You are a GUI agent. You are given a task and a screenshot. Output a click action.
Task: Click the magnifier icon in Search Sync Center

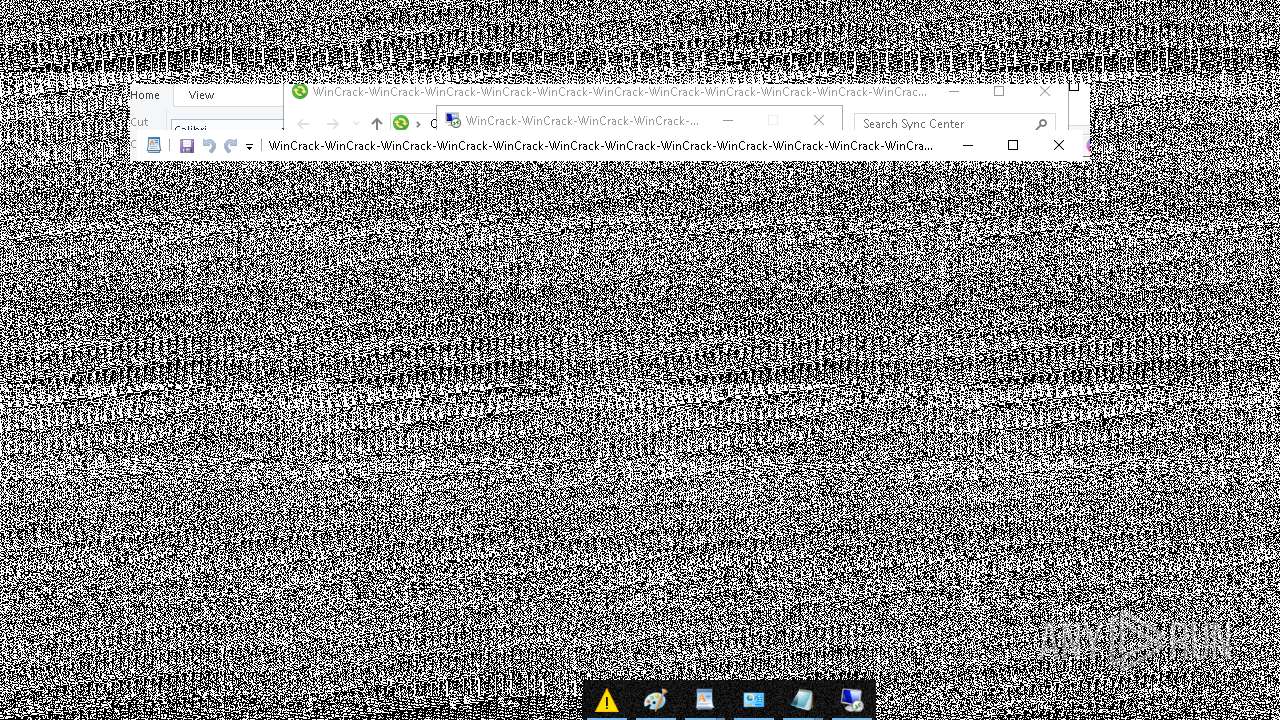[x=1041, y=124]
